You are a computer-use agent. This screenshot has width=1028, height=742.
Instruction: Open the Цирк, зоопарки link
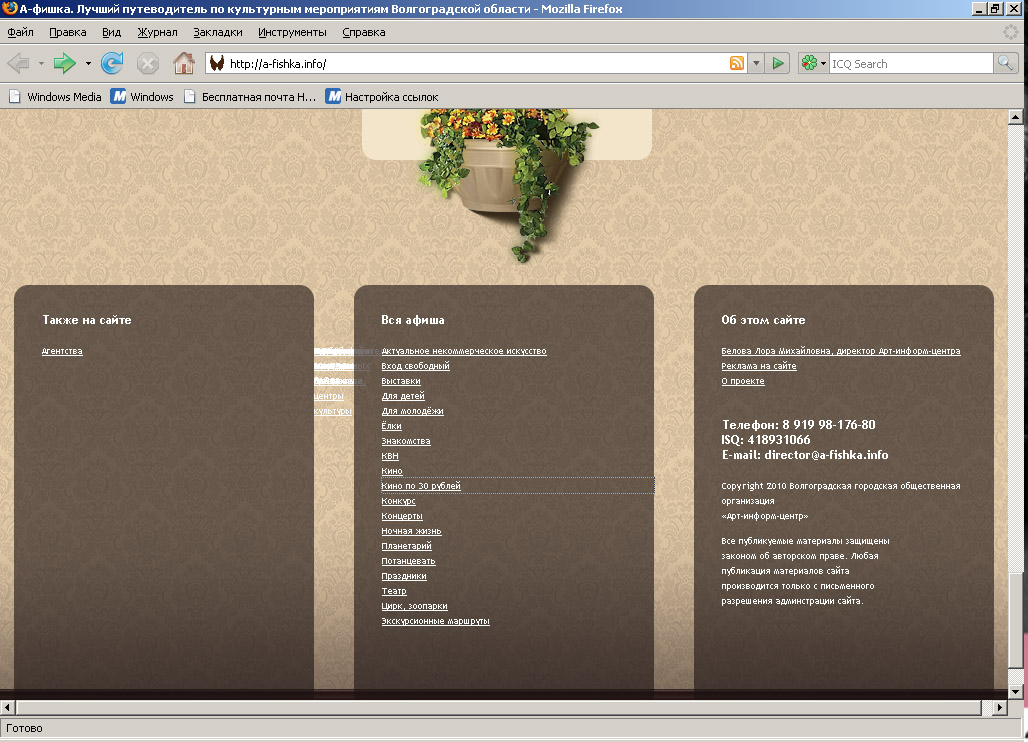point(414,606)
